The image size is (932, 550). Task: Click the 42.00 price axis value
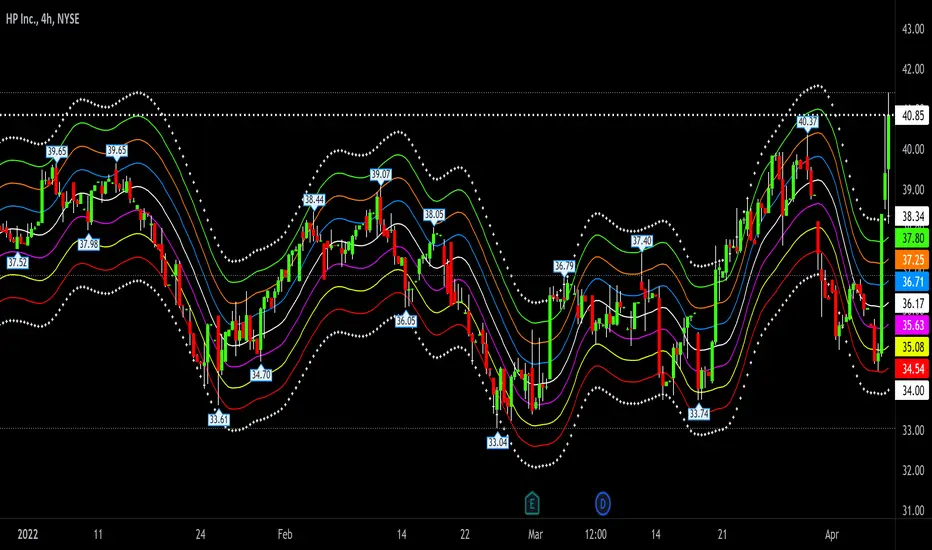point(913,69)
